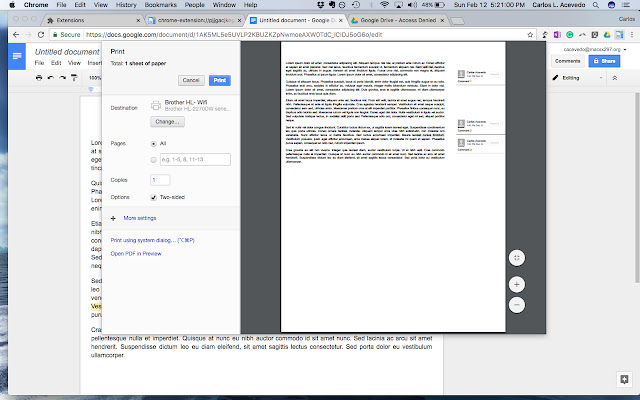Open the Docs View menu
This screenshot has height=400, width=640.
coord(74,63)
